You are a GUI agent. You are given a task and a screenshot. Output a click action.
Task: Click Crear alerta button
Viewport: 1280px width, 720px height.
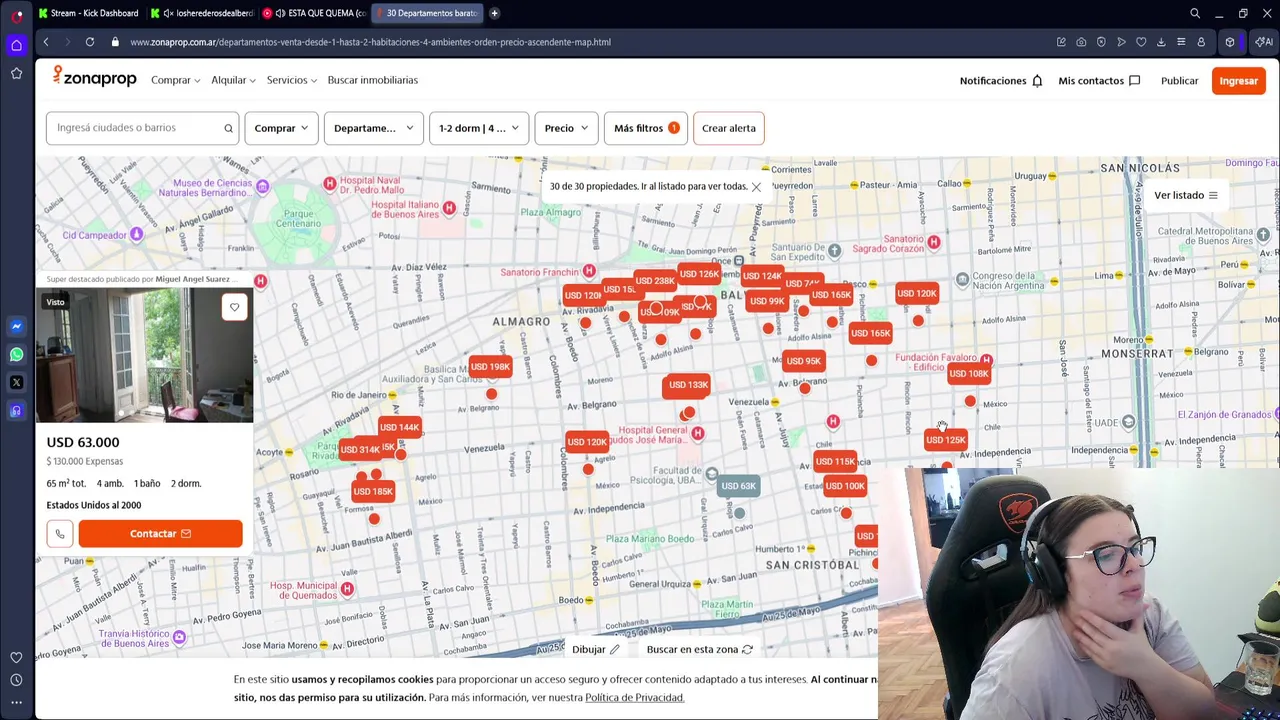pyautogui.click(x=728, y=128)
